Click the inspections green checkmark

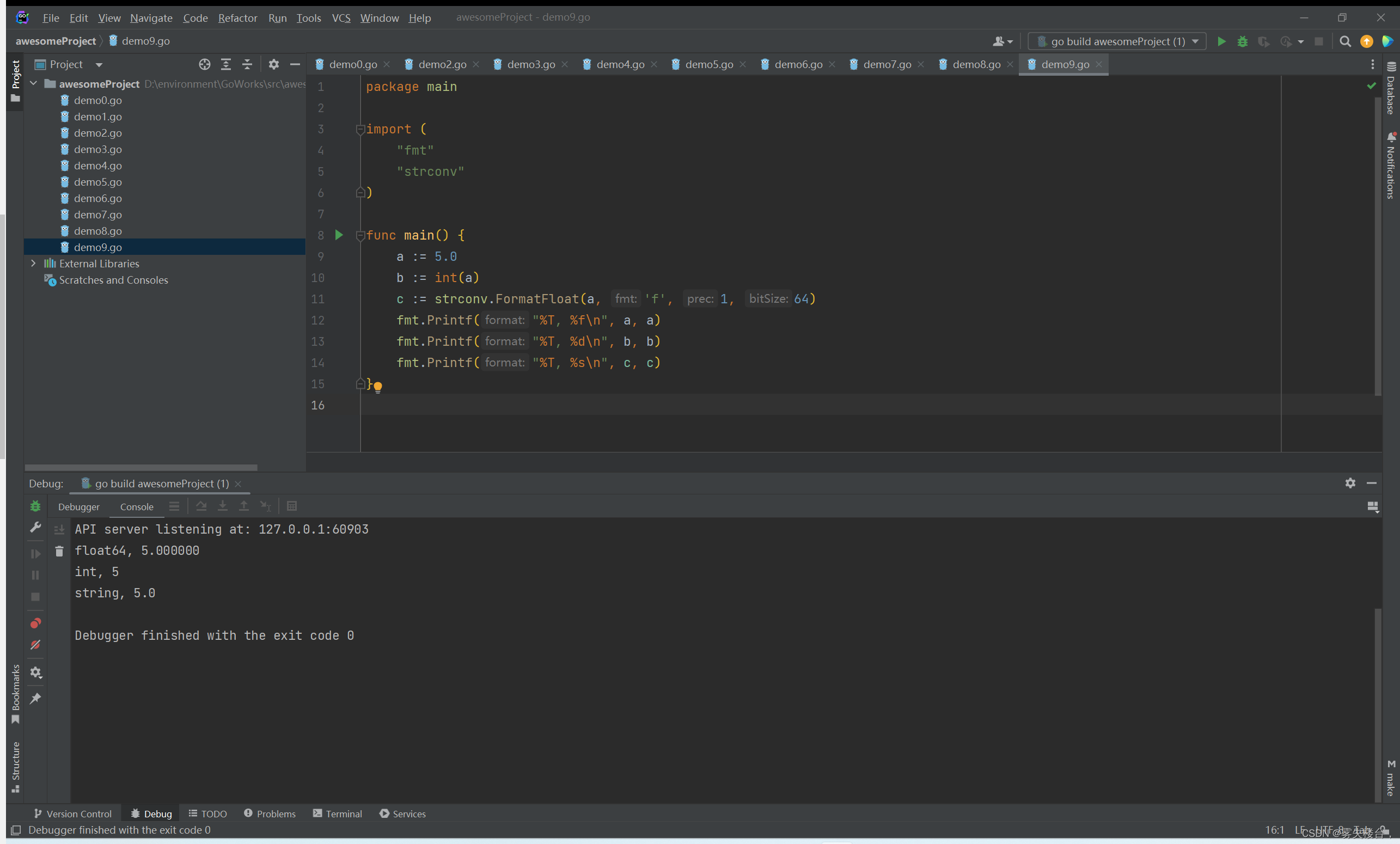[1372, 86]
